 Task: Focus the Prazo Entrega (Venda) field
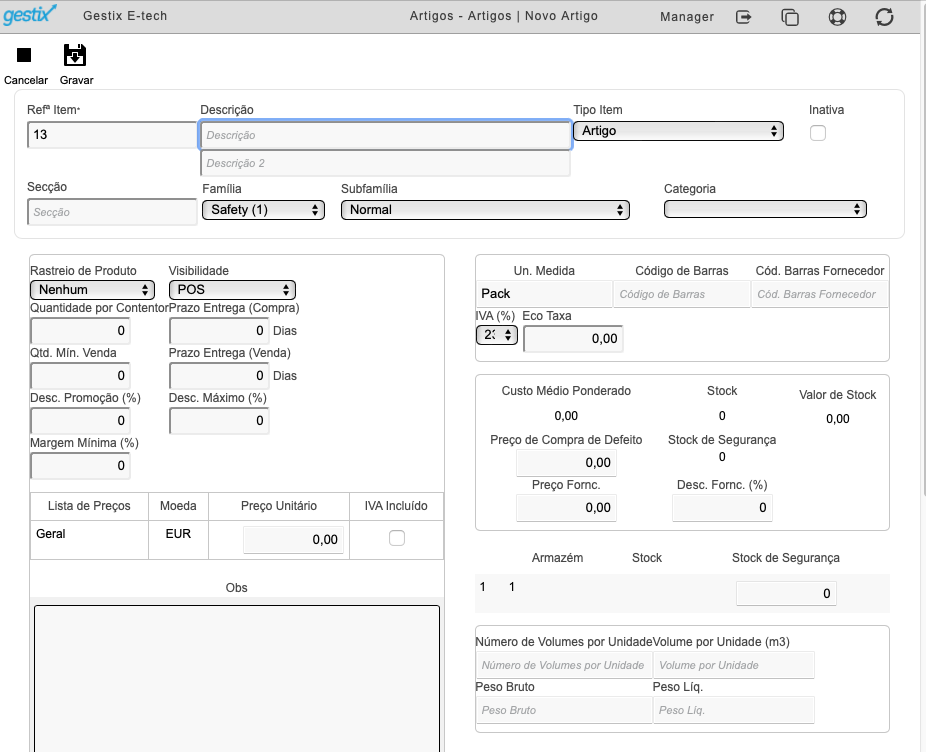point(219,376)
